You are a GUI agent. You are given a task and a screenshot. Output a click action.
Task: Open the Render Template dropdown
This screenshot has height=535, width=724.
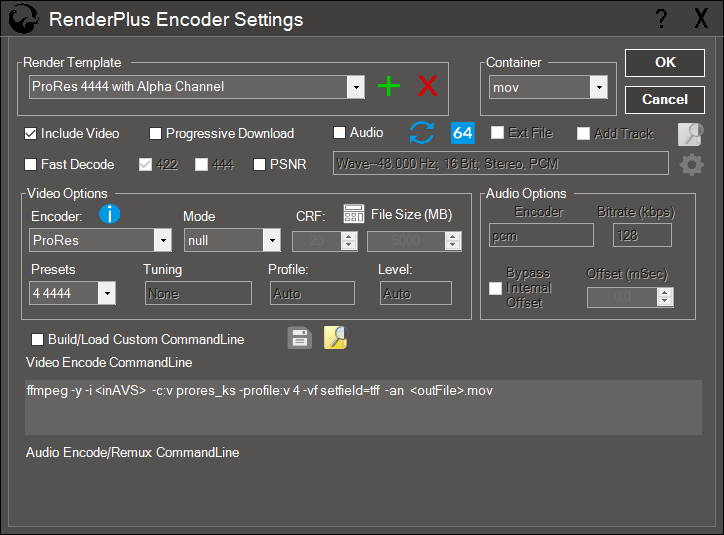(355, 87)
